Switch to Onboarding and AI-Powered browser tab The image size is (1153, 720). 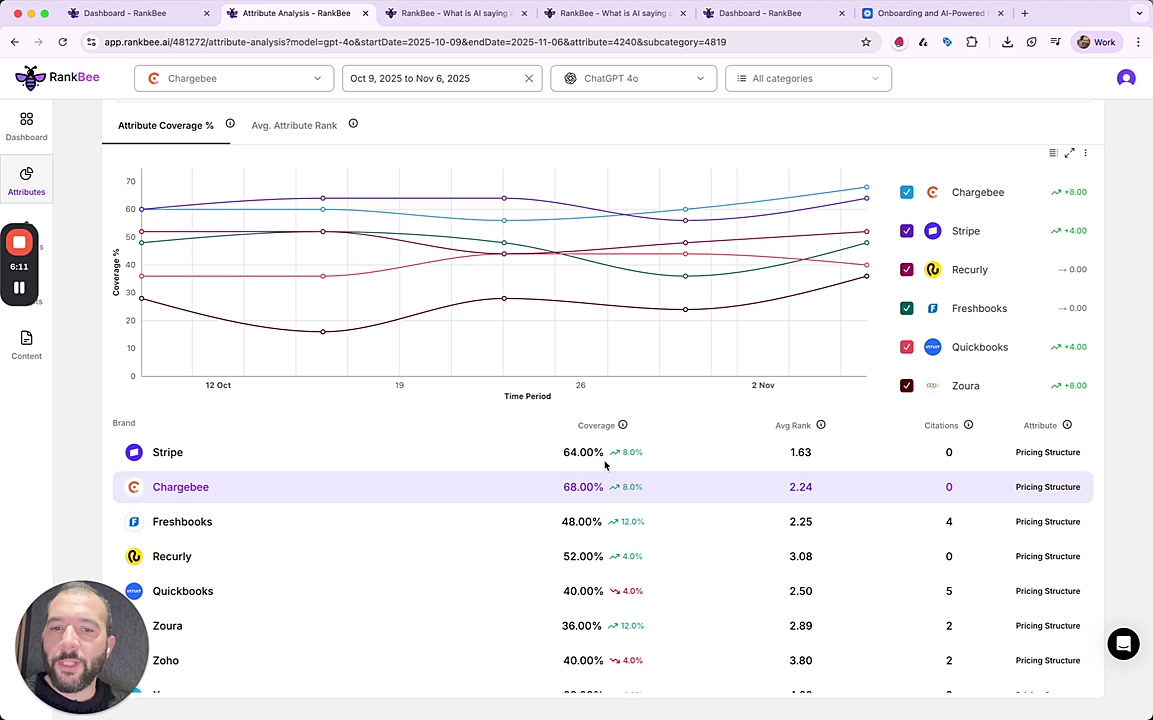(x=930, y=13)
